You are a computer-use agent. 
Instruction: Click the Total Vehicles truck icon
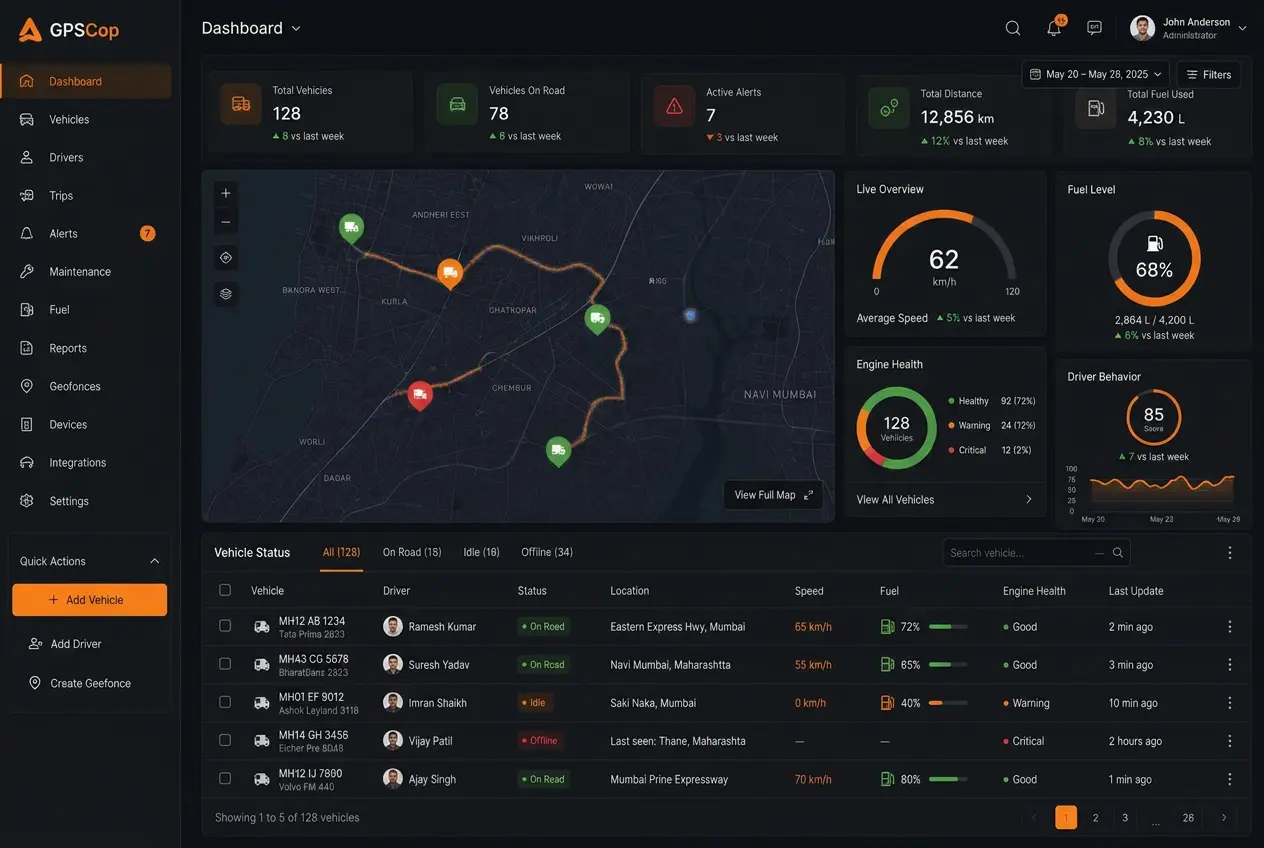pos(241,104)
